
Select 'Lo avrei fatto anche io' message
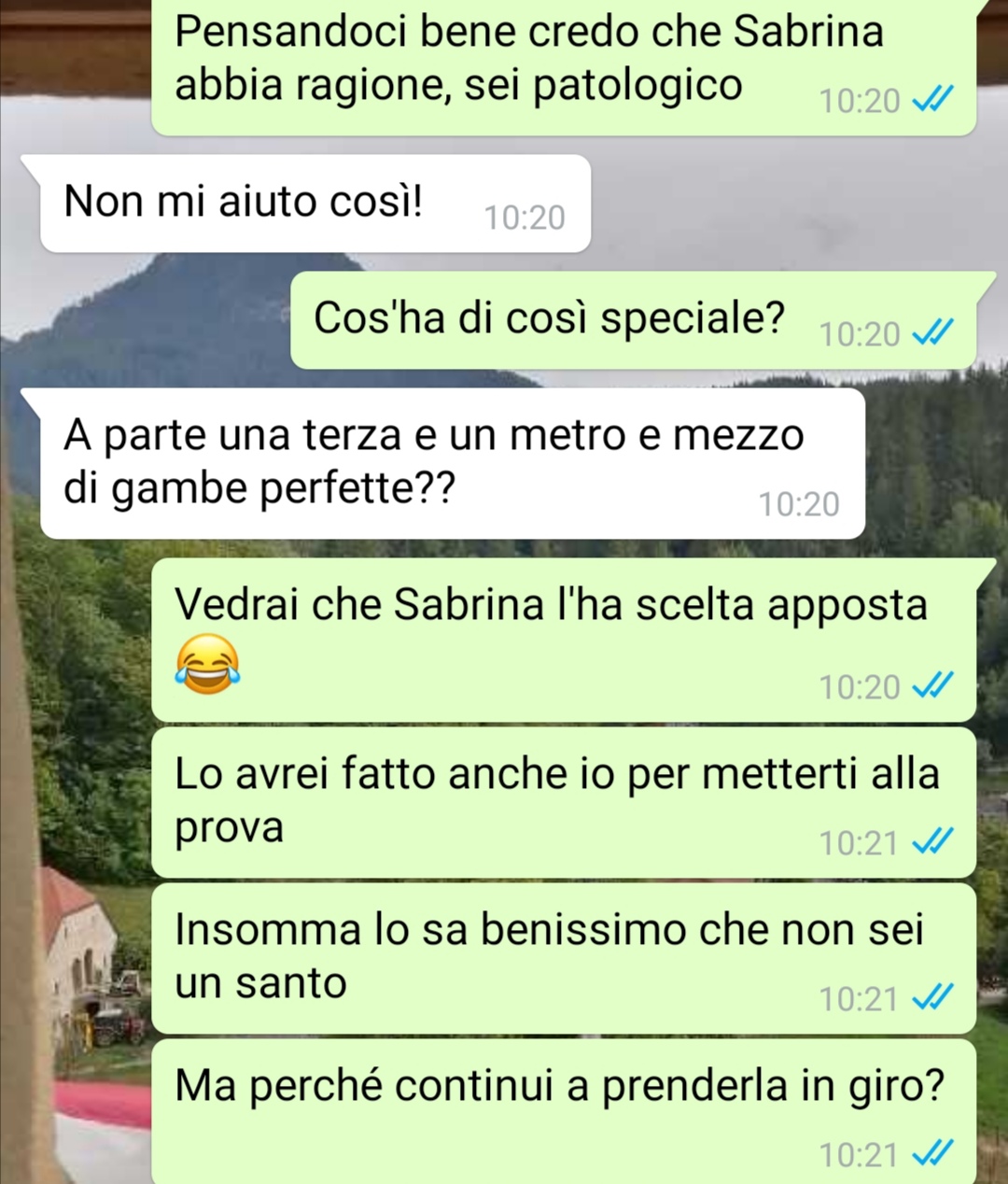click(564, 804)
